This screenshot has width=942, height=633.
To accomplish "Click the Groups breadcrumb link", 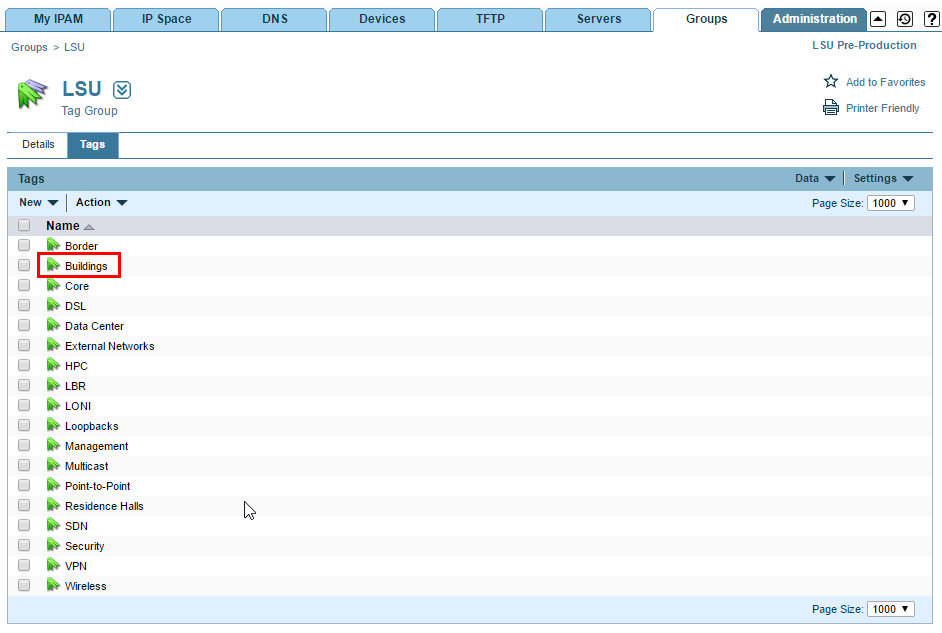I will click(x=29, y=47).
